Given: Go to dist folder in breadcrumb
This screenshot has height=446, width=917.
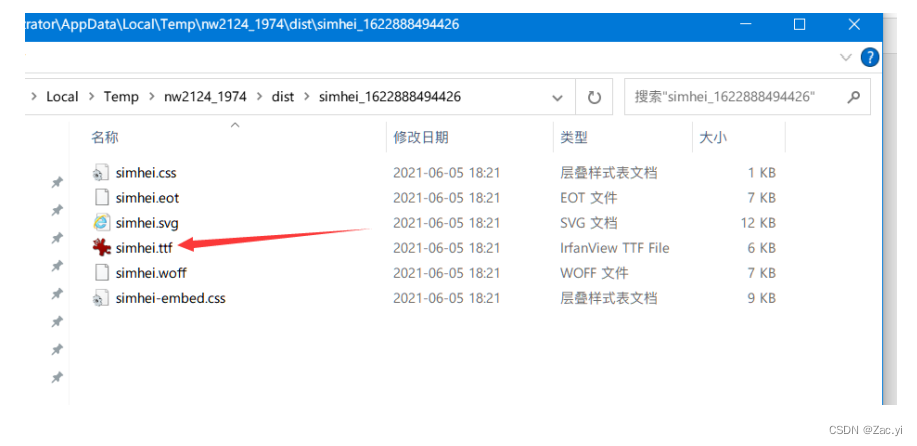Looking at the screenshot, I should [x=282, y=97].
